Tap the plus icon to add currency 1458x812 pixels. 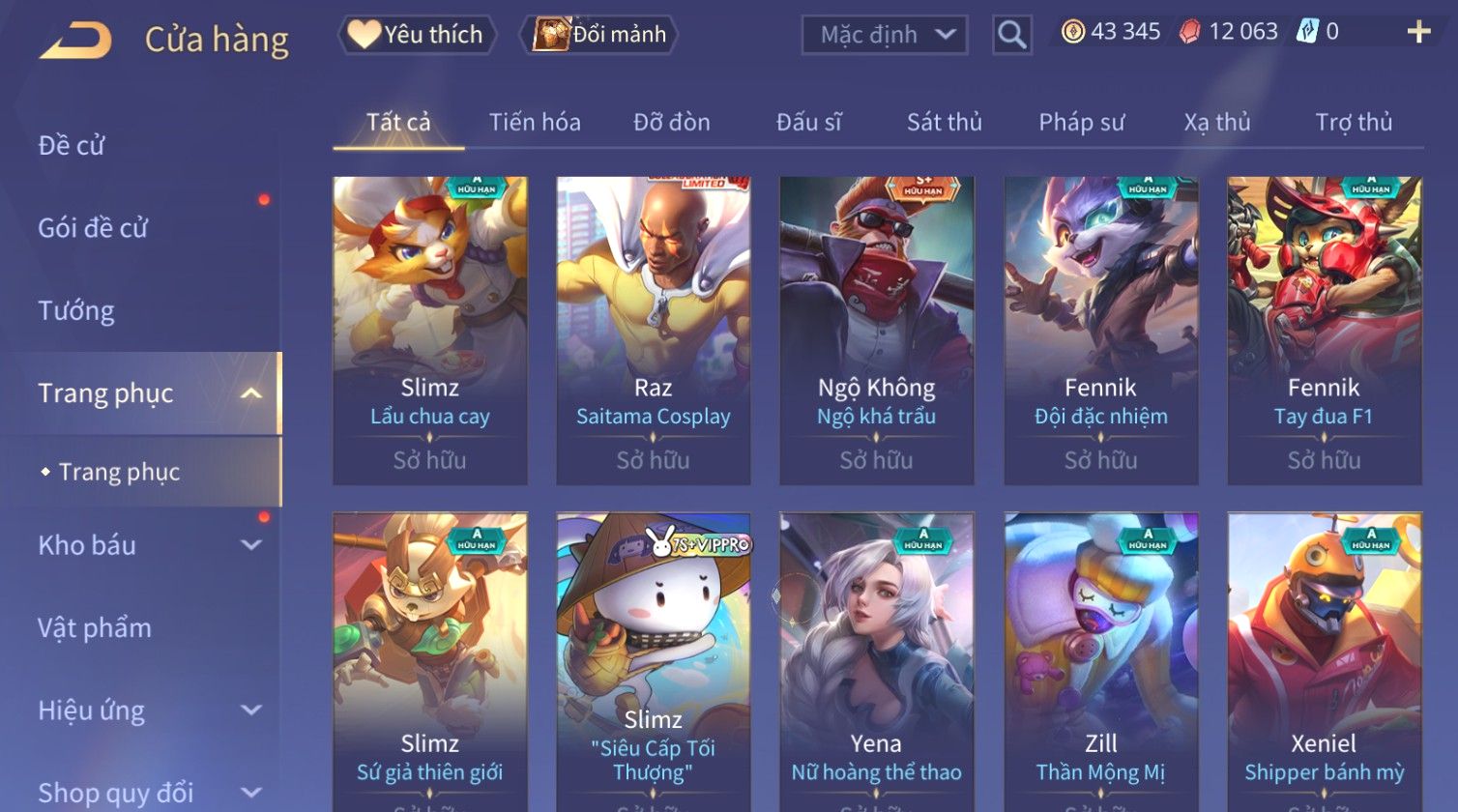click(x=1418, y=32)
